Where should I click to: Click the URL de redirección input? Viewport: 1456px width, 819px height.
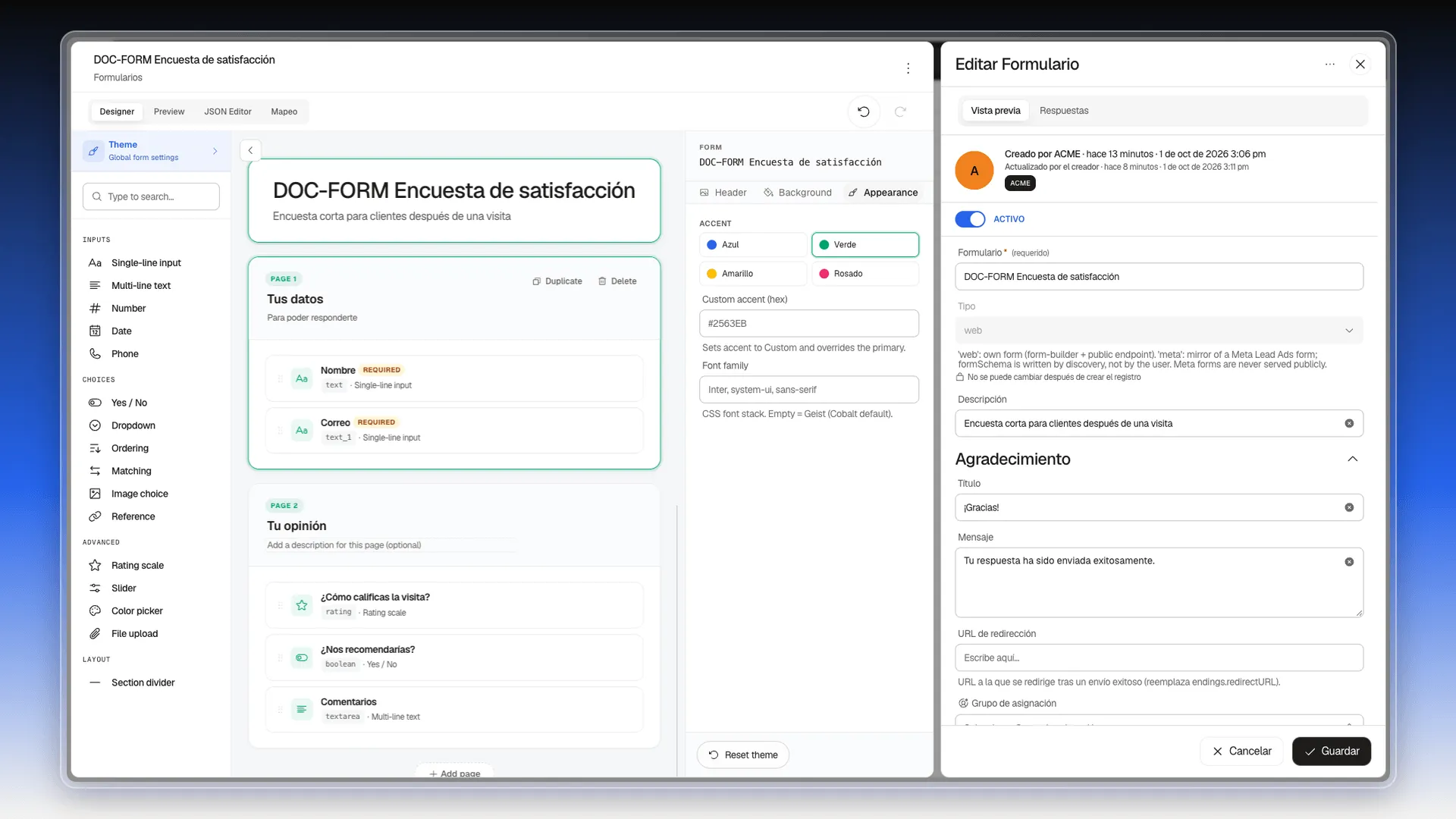tap(1159, 657)
